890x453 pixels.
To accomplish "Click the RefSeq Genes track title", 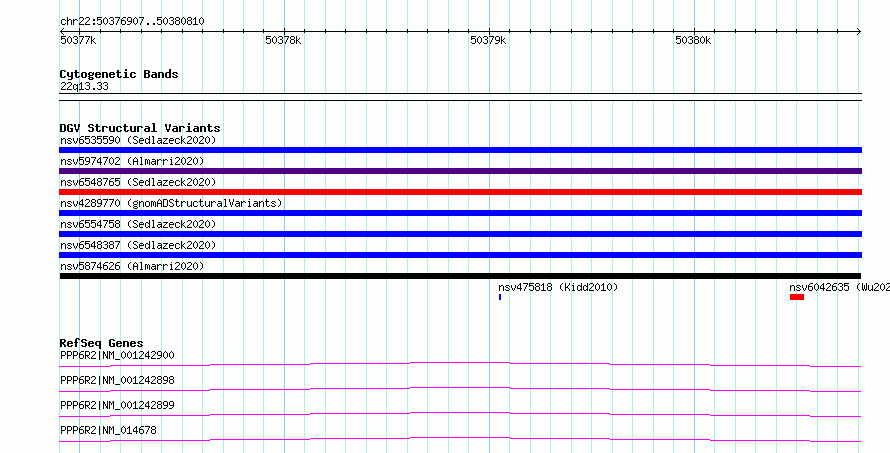I will coord(102,343).
